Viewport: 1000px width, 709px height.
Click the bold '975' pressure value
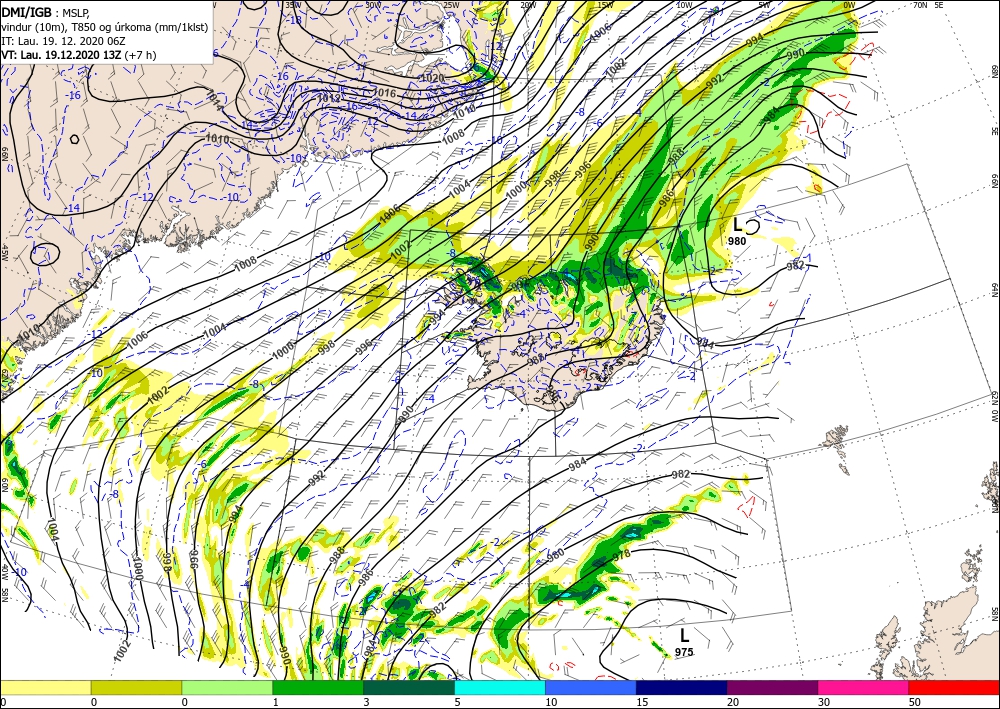[x=684, y=652]
